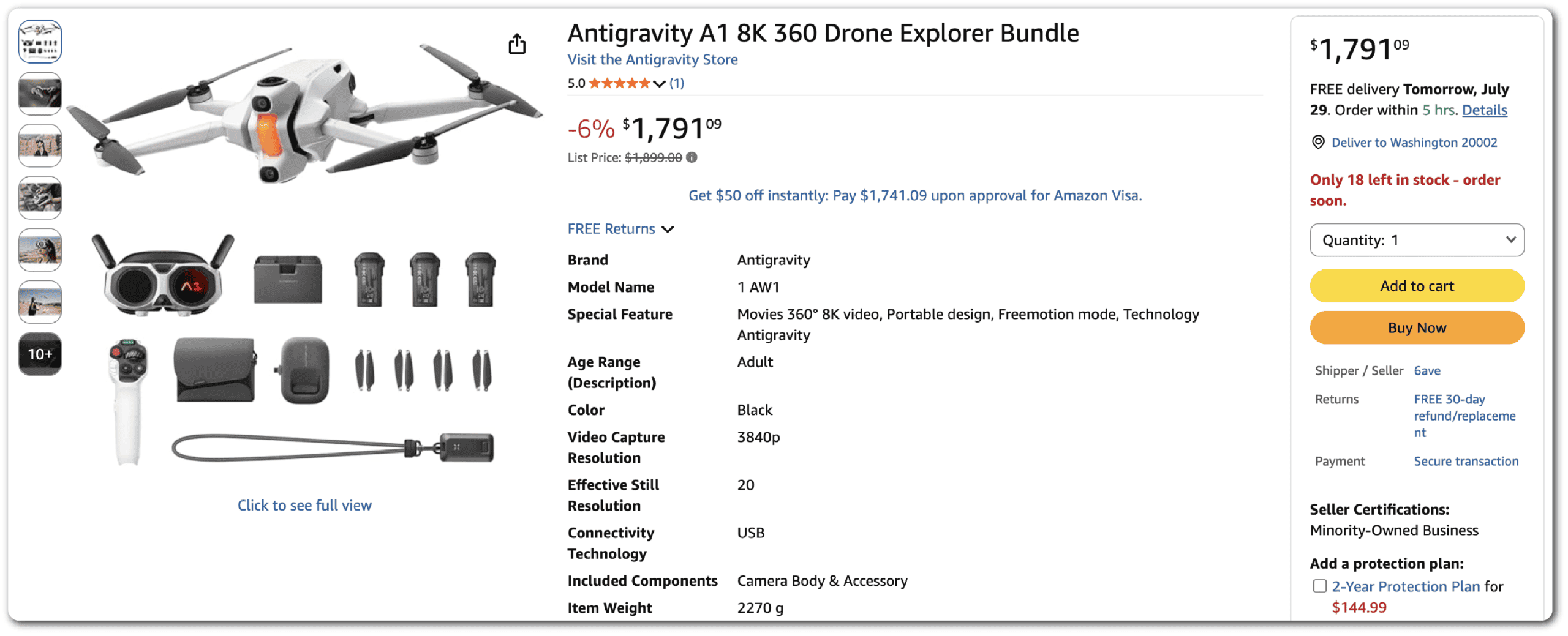Open the 10+ more images thumbnail
The height and width of the screenshot is (636, 1568).
(x=40, y=354)
